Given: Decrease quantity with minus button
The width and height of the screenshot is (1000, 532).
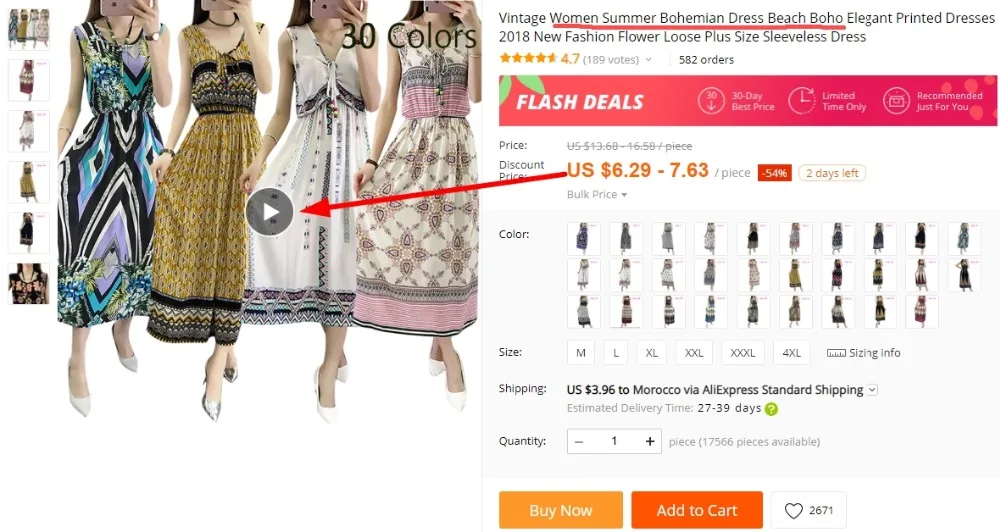Looking at the screenshot, I should 579,441.
